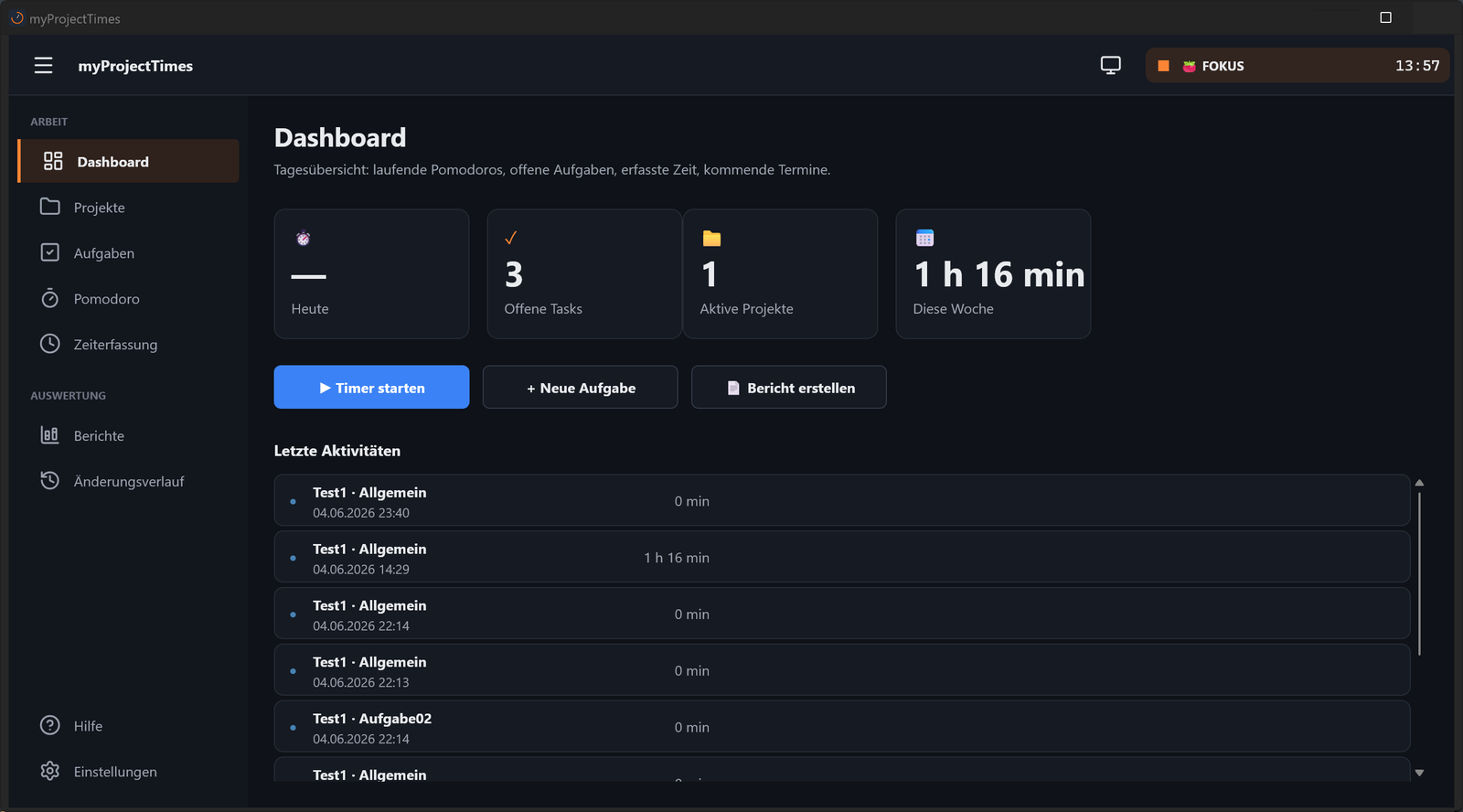Image resolution: width=1463 pixels, height=812 pixels.
Task: Click the Dashboard grid icon in sidebar
Action: (x=53, y=161)
